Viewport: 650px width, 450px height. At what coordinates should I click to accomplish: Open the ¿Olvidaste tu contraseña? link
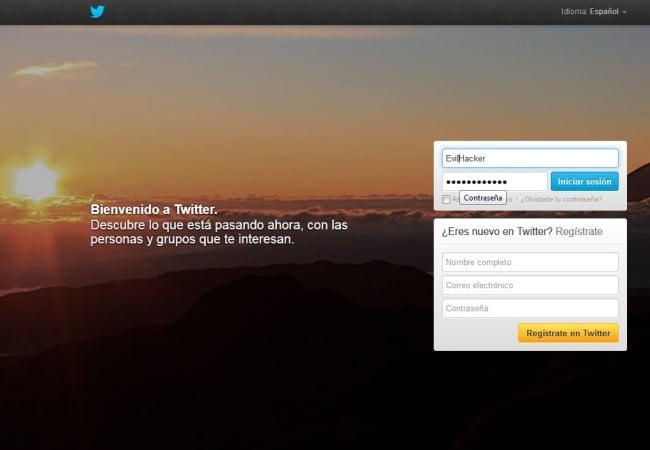point(562,199)
